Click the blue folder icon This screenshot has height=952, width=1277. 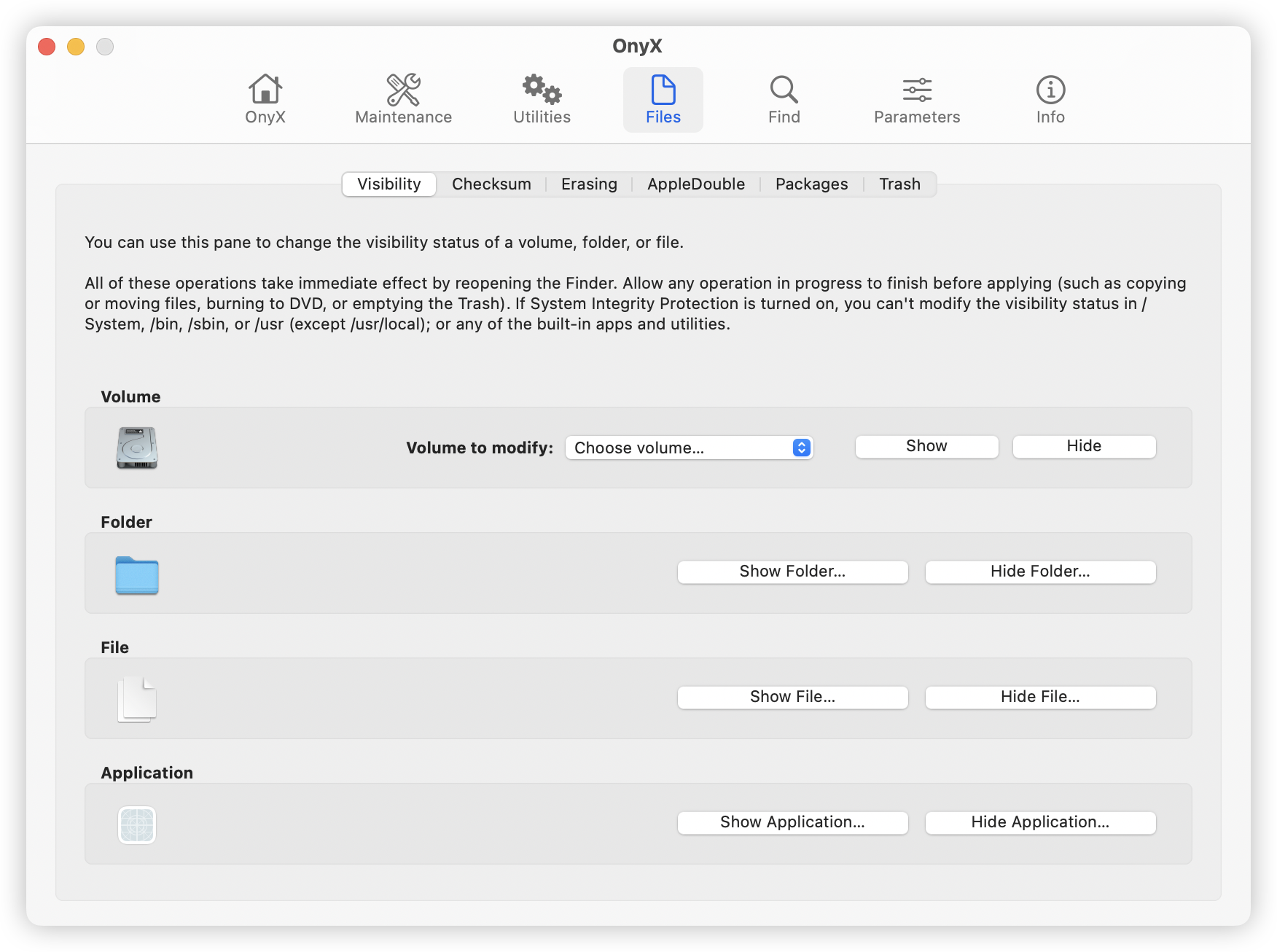coord(137,575)
